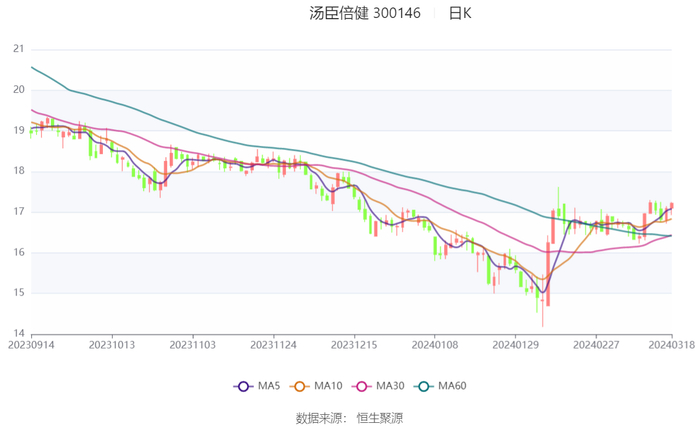Click the data source text 恒生聚源

[380, 417]
